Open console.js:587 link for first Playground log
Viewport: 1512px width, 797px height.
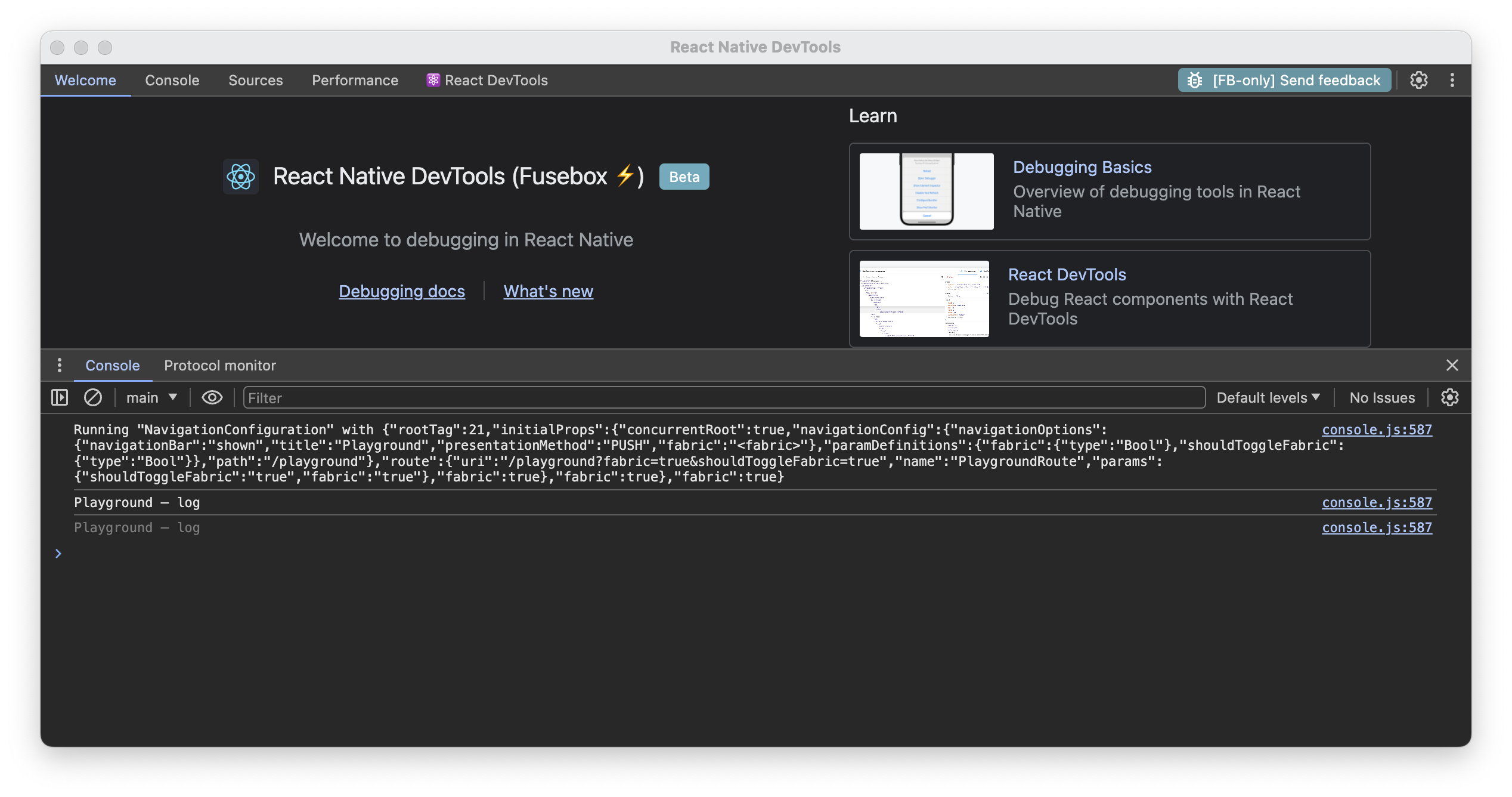(1377, 502)
